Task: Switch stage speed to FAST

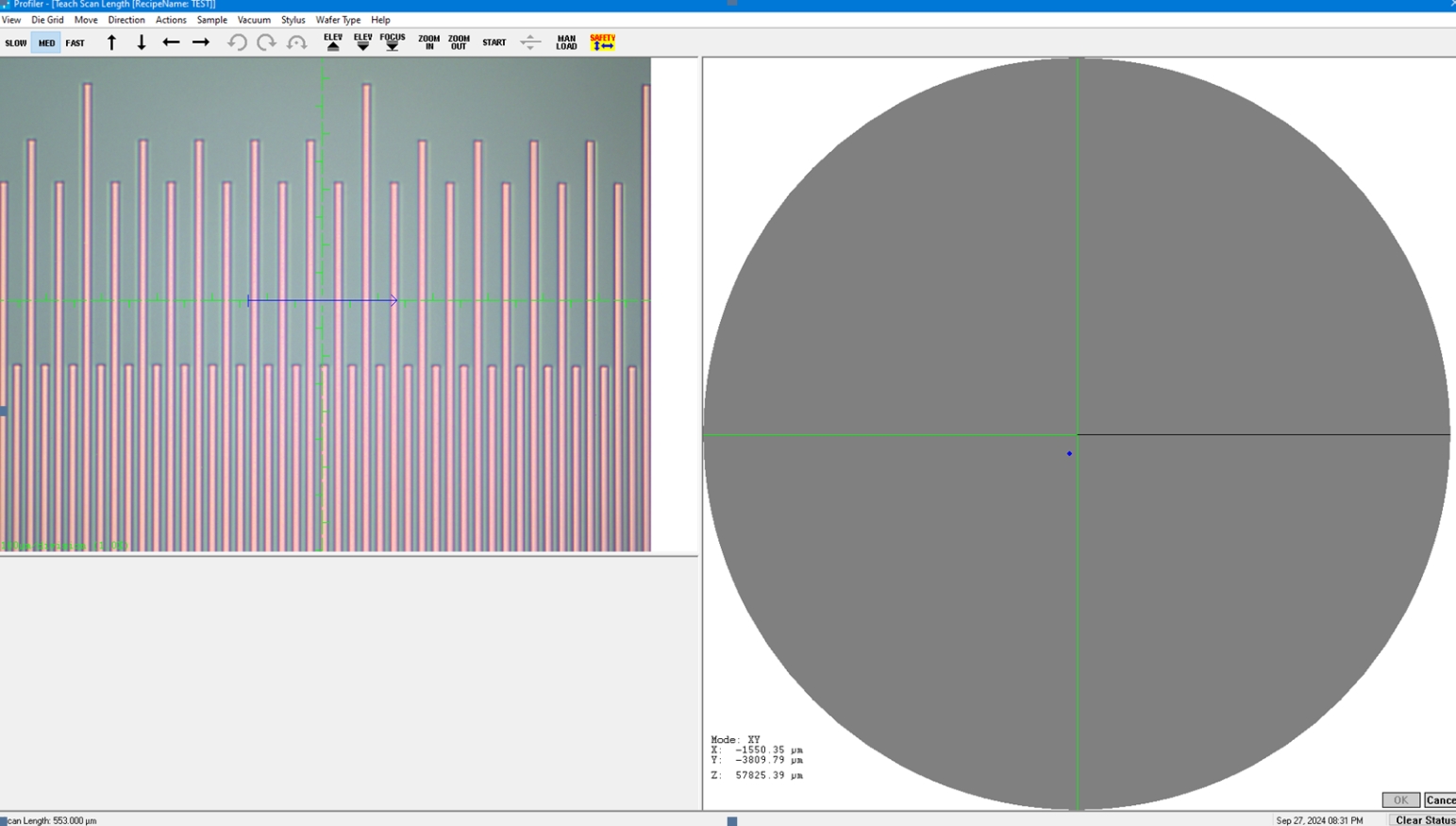Action: pyautogui.click(x=75, y=43)
